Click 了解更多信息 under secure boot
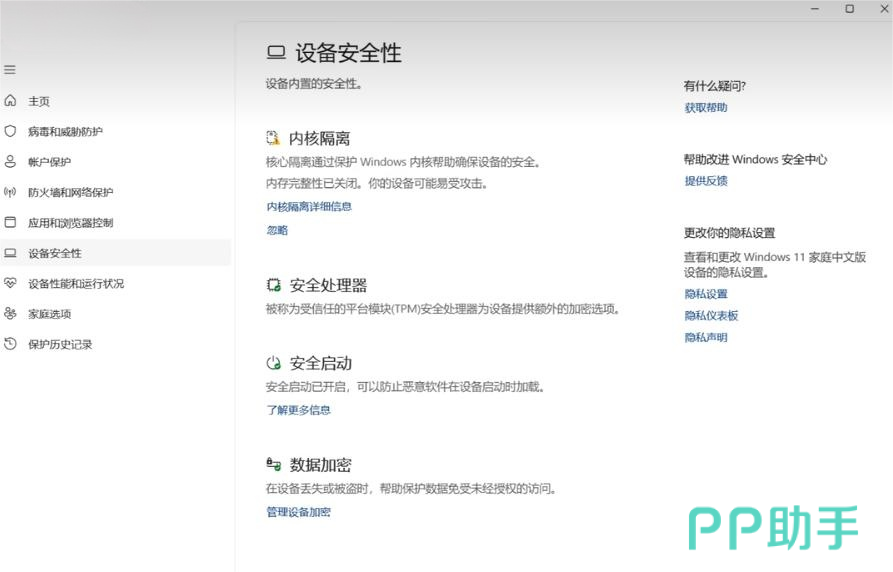The image size is (893, 572). [298, 410]
